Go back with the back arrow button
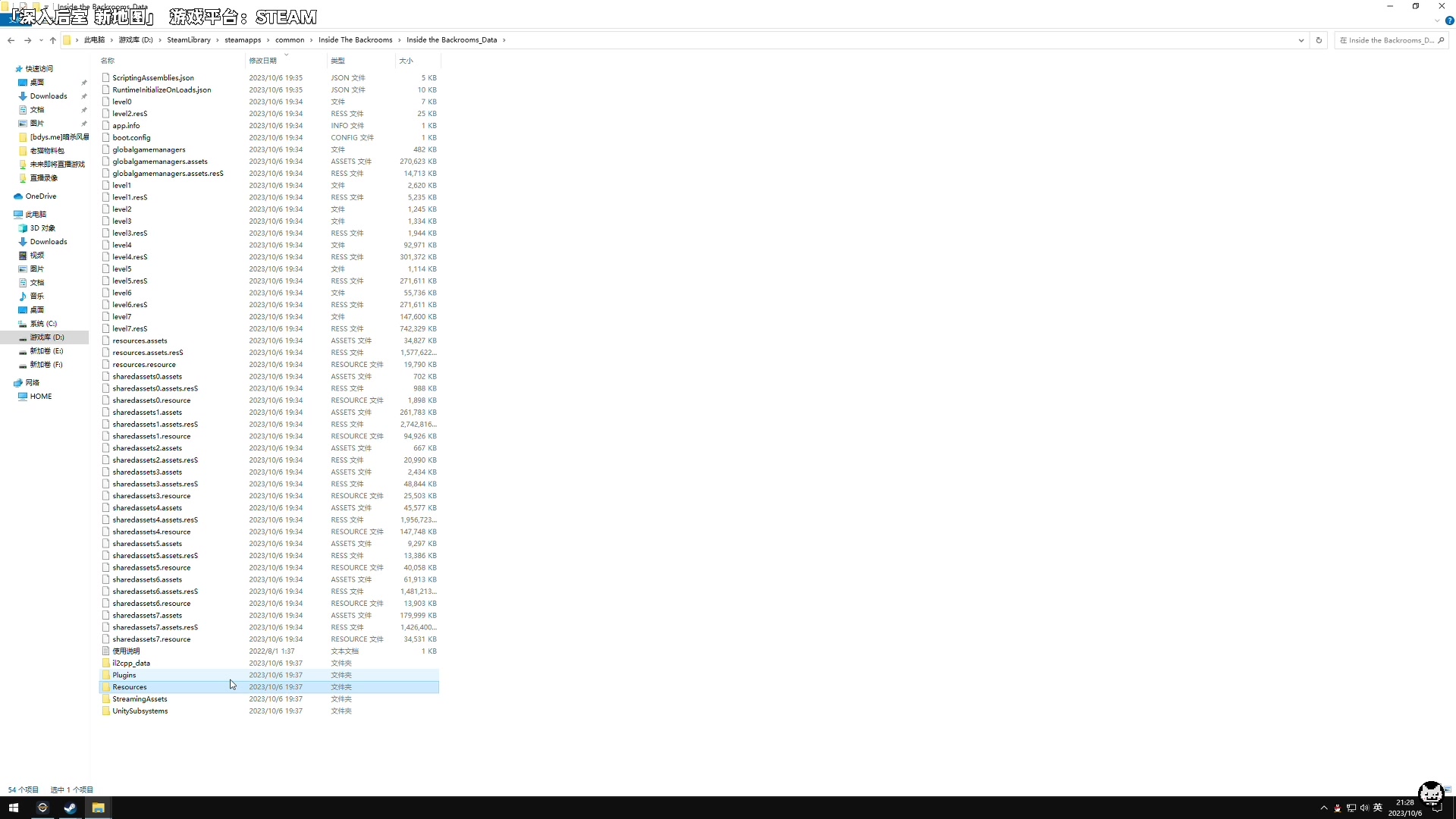Viewport: 1456px width, 819px height. (x=11, y=40)
